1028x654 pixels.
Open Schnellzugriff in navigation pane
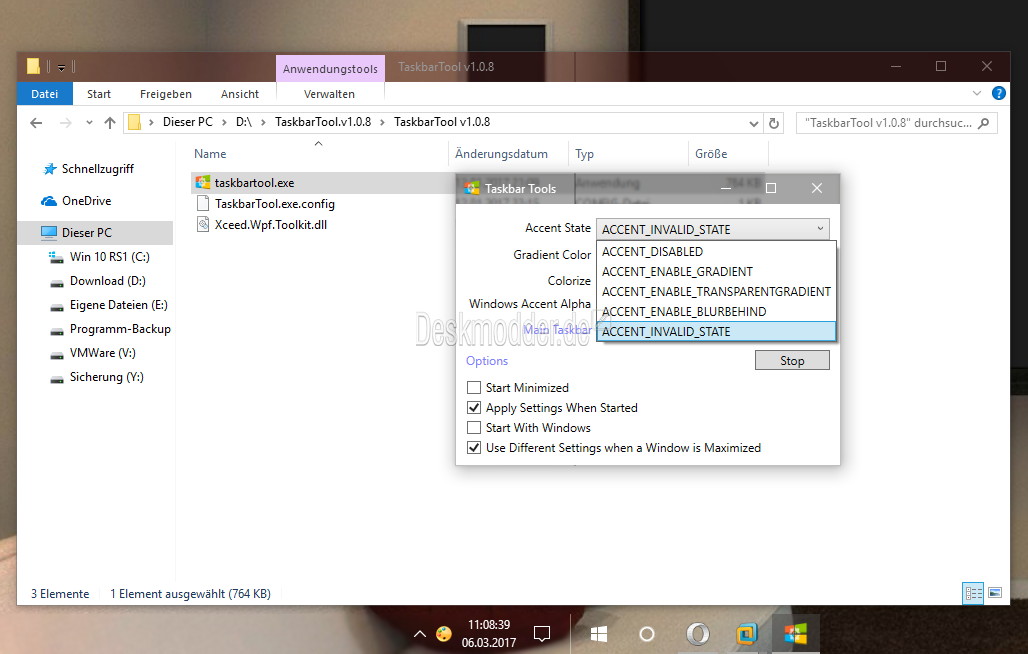tap(98, 169)
